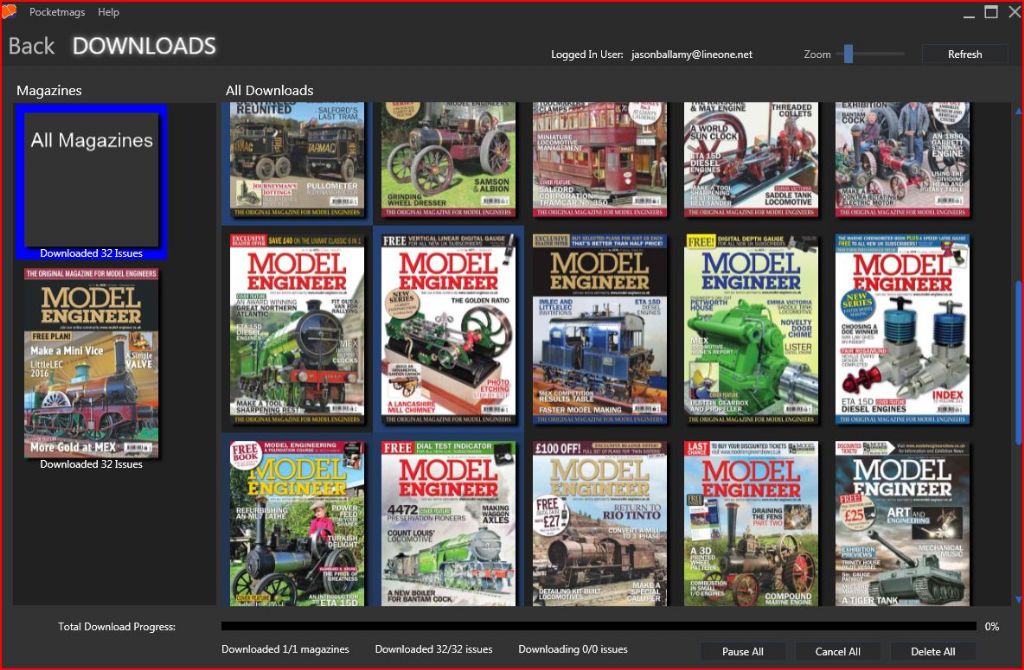
Task: Click the scrollbar up arrow
Action: tap(1017, 111)
